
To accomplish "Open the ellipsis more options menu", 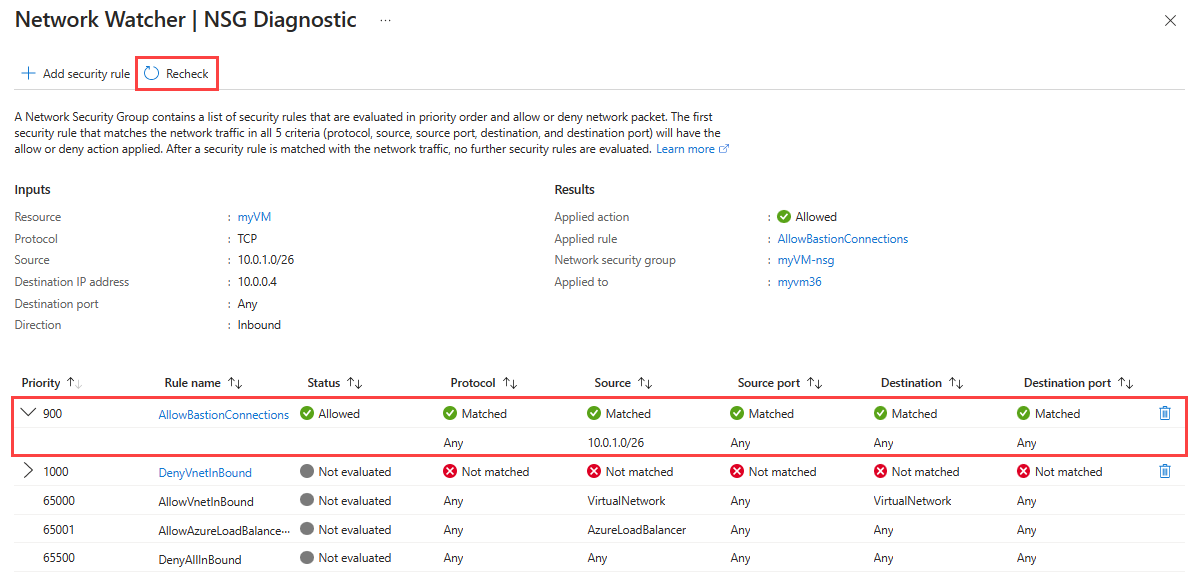I will pyautogui.click(x=385, y=20).
